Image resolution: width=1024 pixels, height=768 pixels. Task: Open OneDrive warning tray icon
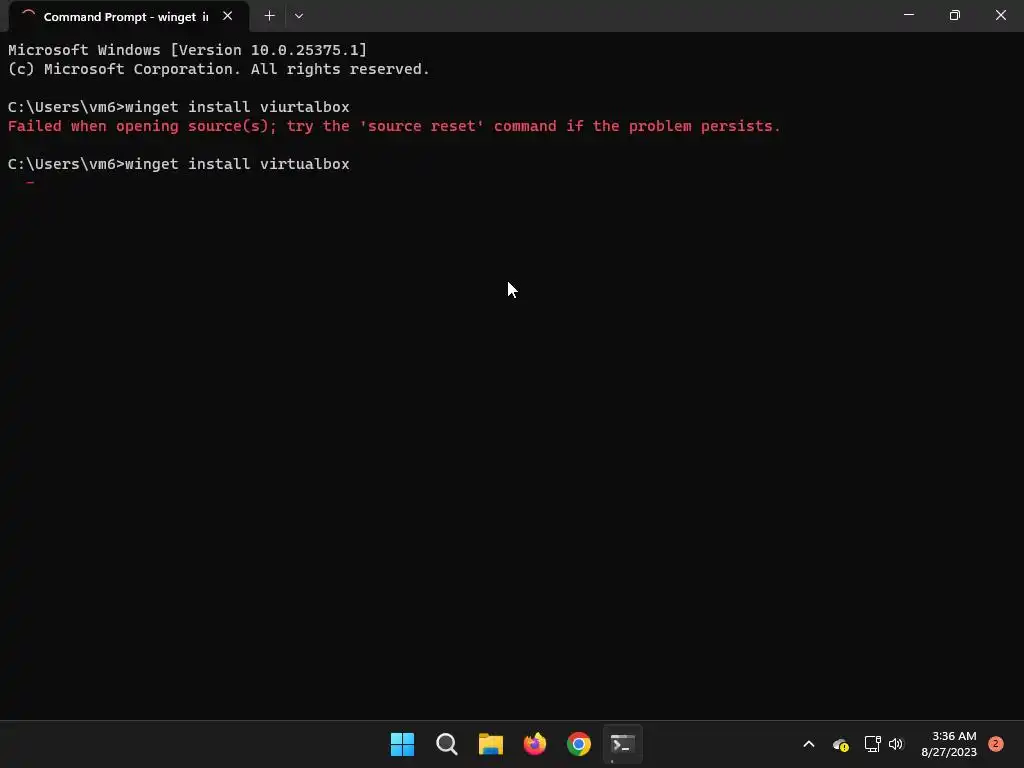pyautogui.click(x=840, y=744)
